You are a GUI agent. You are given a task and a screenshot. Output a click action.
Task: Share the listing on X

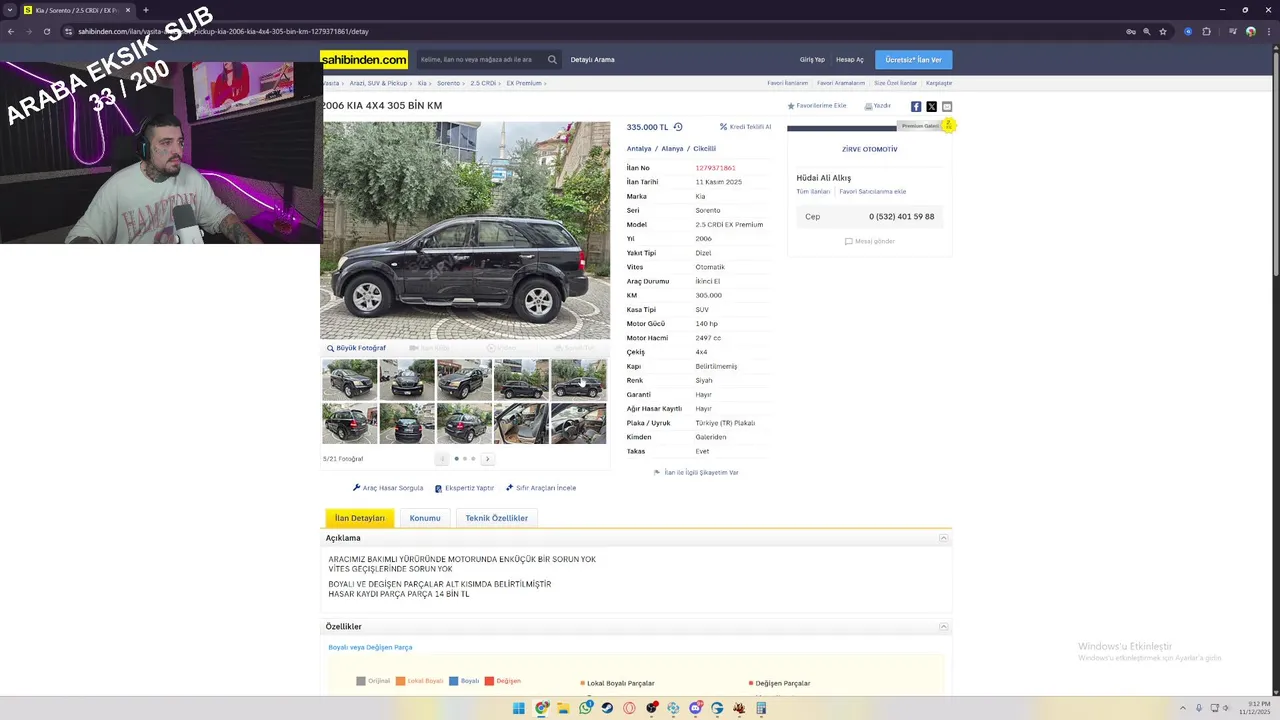(x=931, y=107)
